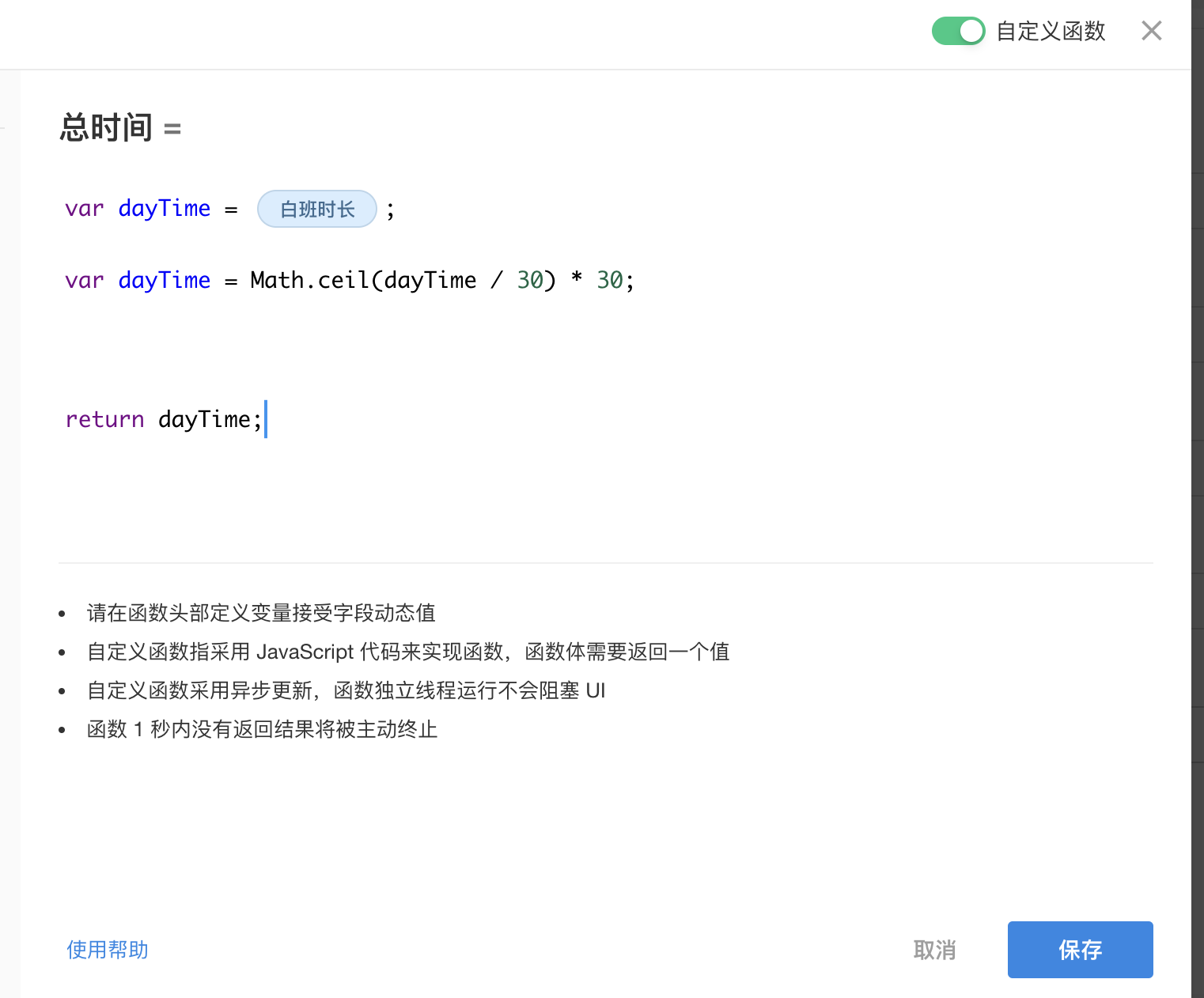Image resolution: width=1204 pixels, height=998 pixels.
Task: Click the 总时间 field title
Action: (106, 127)
